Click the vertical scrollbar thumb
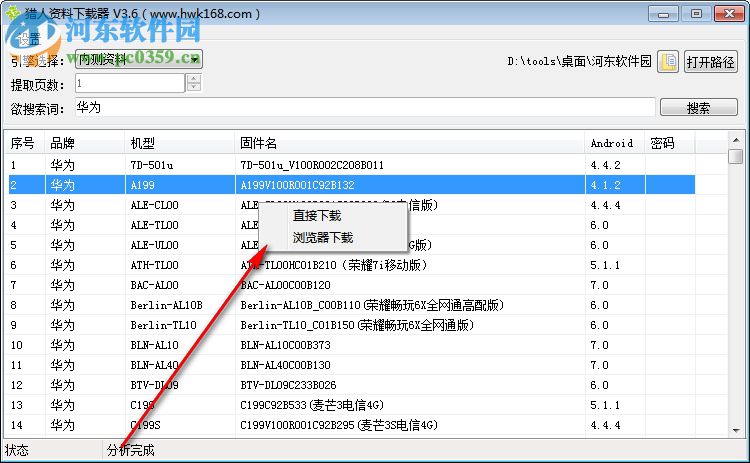 [736, 156]
